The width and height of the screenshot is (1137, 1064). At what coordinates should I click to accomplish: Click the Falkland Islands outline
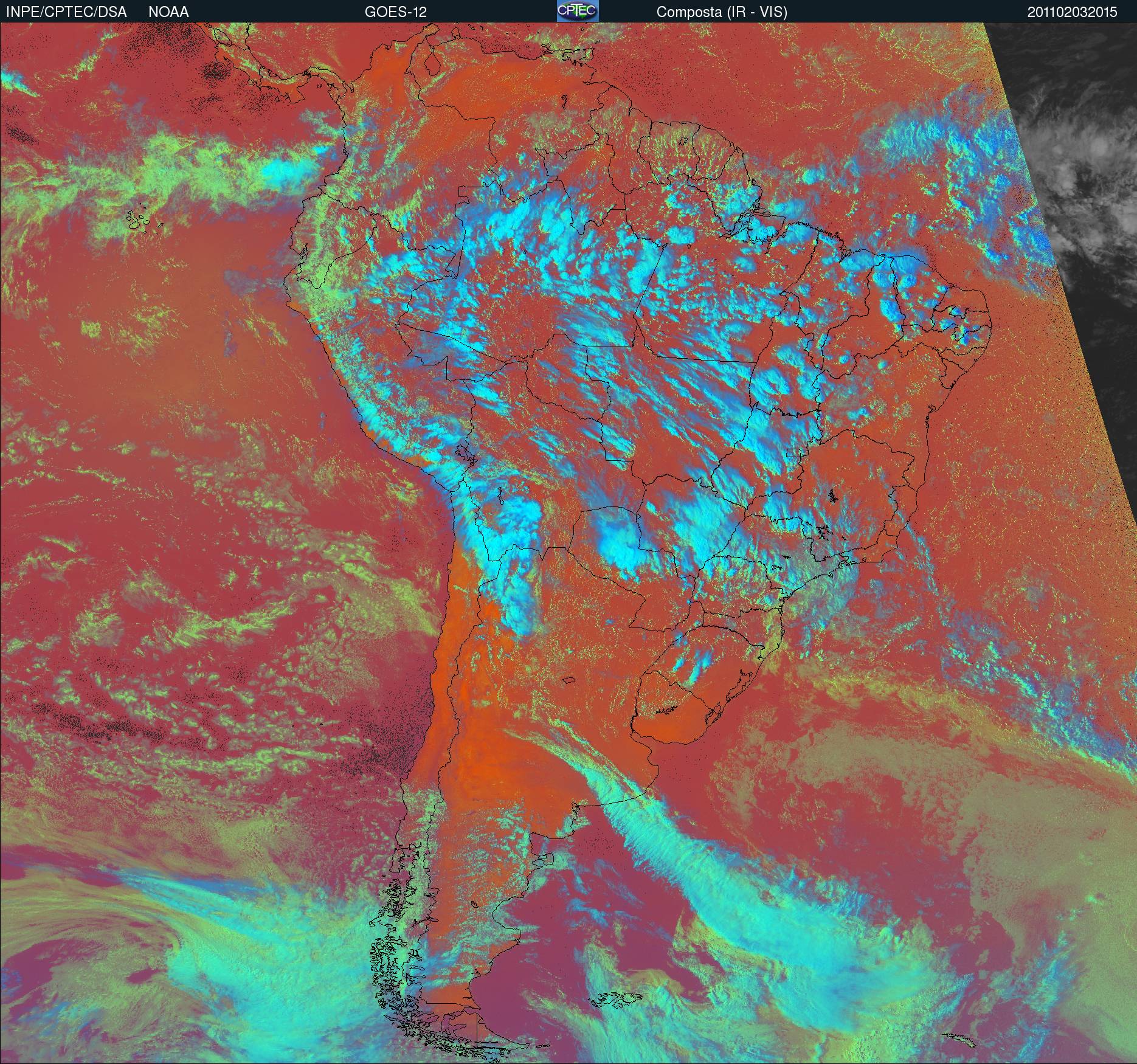click(618, 998)
